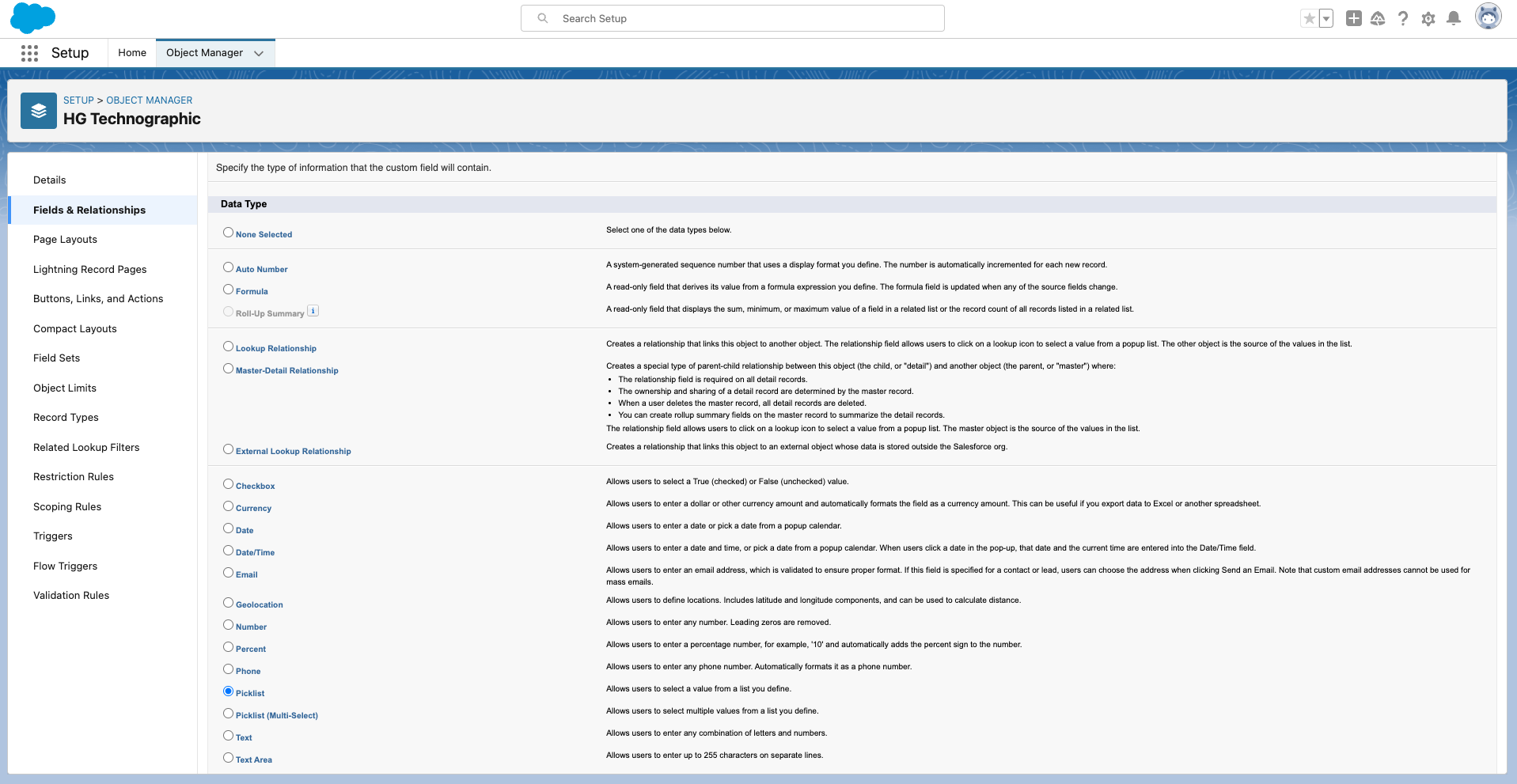Open Record Types in the sidebar

pyautogui.click(x=66, y=418)
